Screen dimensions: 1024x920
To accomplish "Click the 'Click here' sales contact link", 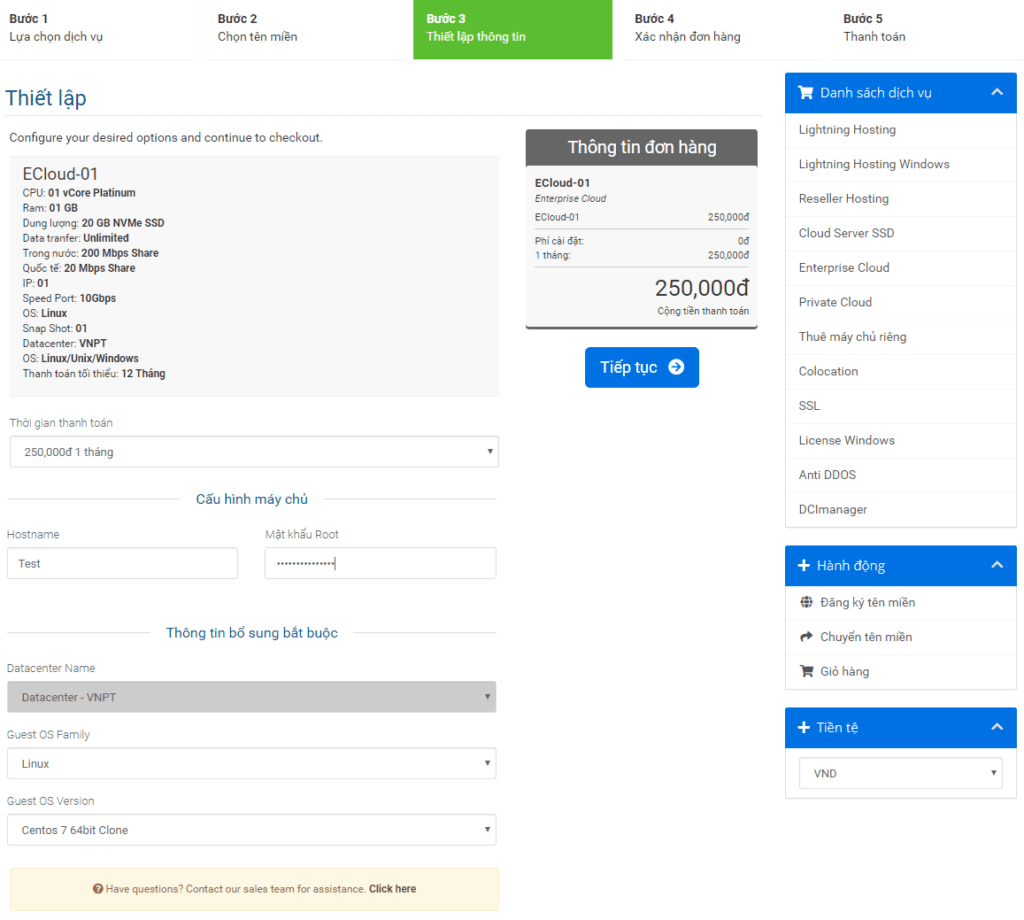I will click(392, 889).
